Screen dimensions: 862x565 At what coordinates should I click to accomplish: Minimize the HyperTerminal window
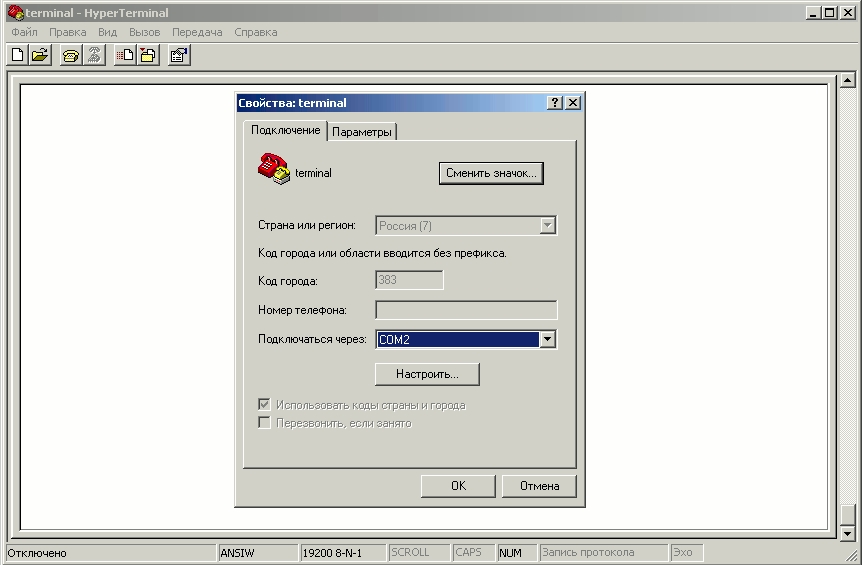[x=813, y=13]
